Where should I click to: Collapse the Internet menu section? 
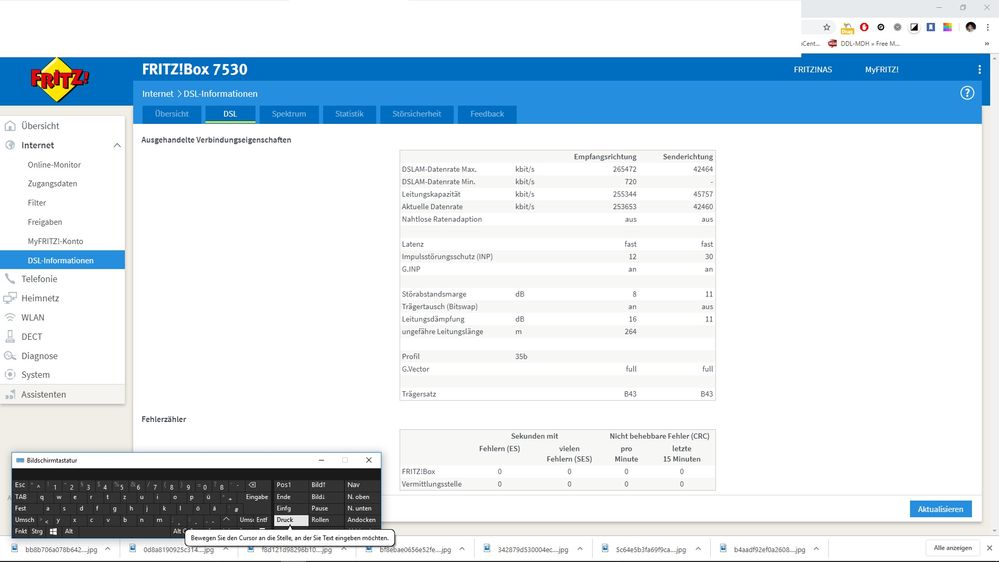tap(117, 146)
